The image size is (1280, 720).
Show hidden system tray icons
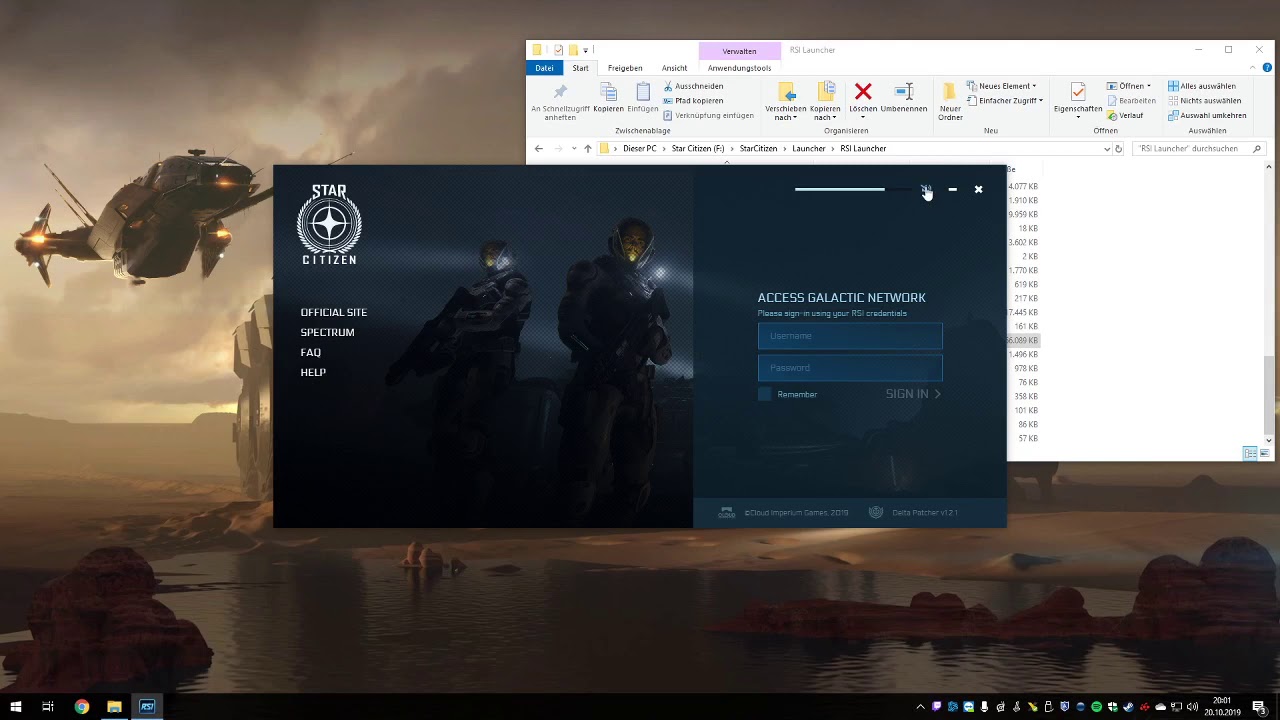point(920,707)
